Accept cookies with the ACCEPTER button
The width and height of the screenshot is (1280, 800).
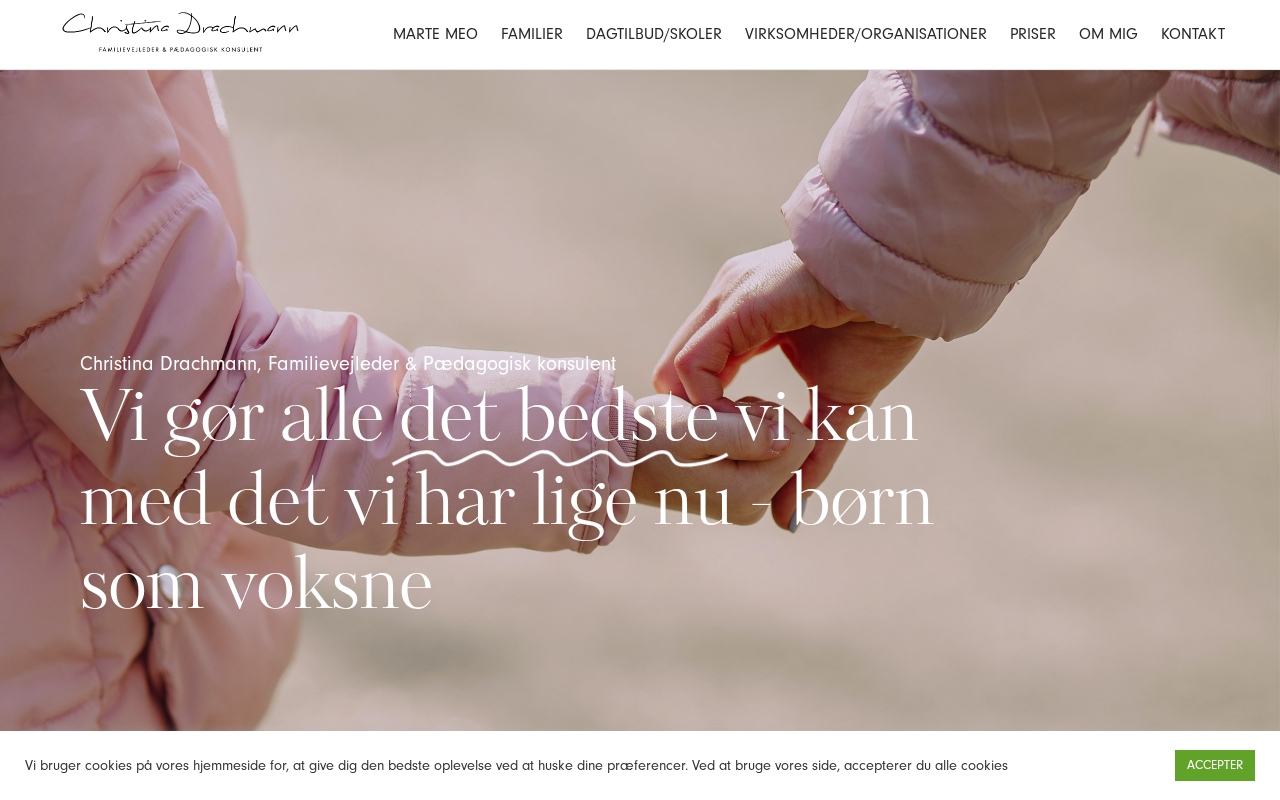click(1215, 765)
